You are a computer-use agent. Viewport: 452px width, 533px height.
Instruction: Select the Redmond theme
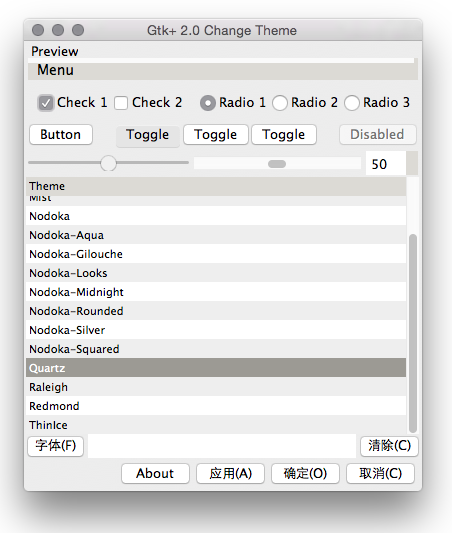point(216,406)
